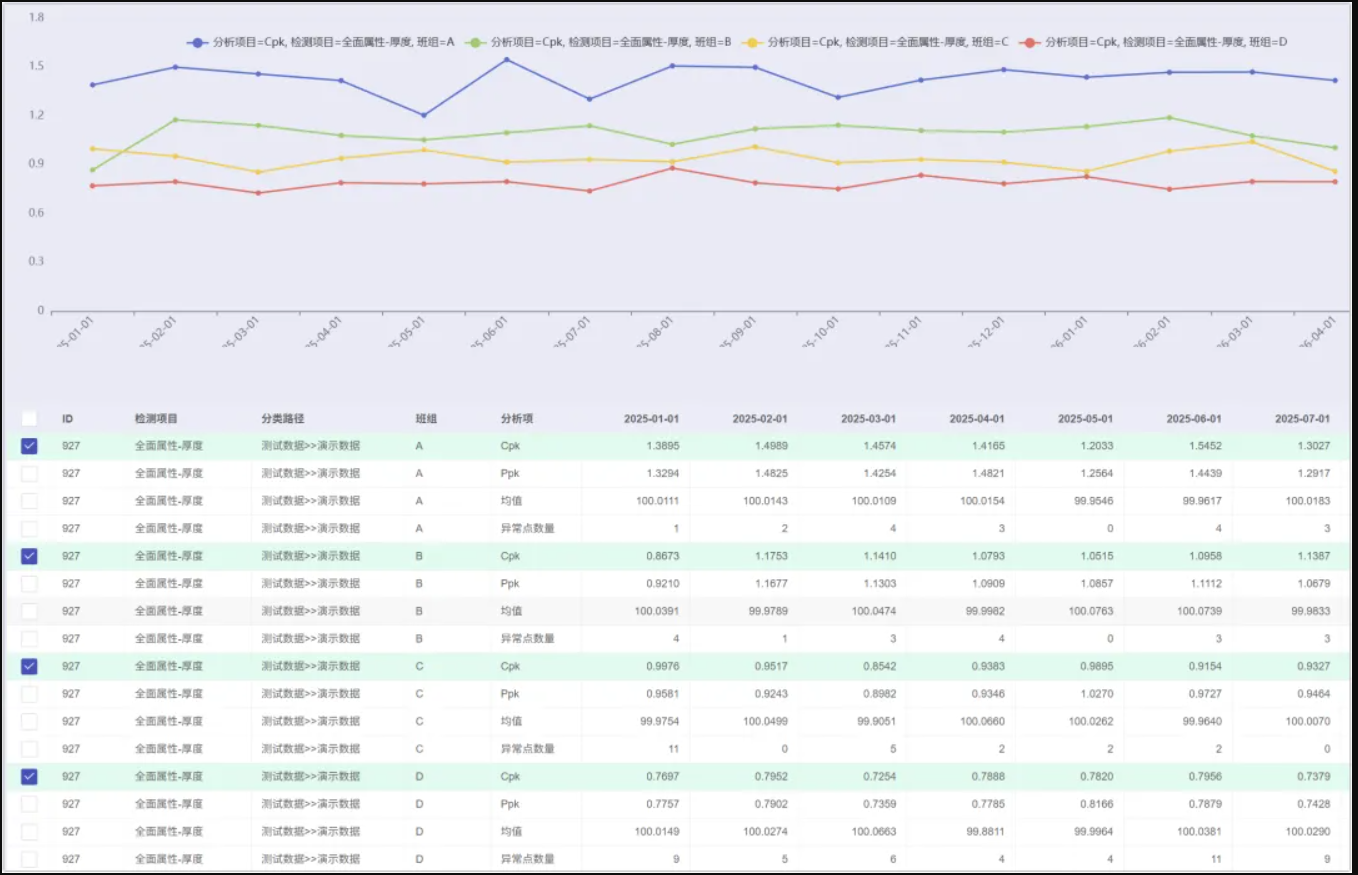Click the green line's first data point
1358x875 pixels.
[x=93, y=170]
